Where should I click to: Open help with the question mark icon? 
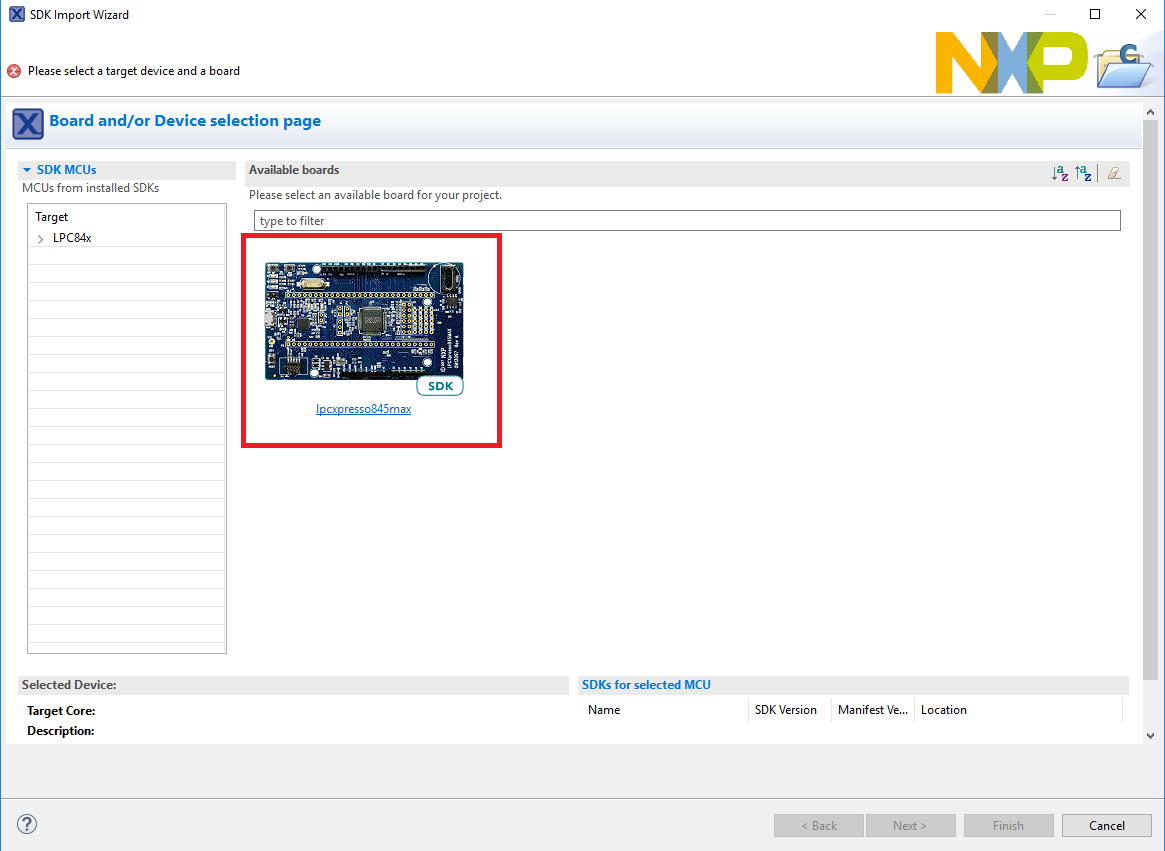tap(27, 824)
